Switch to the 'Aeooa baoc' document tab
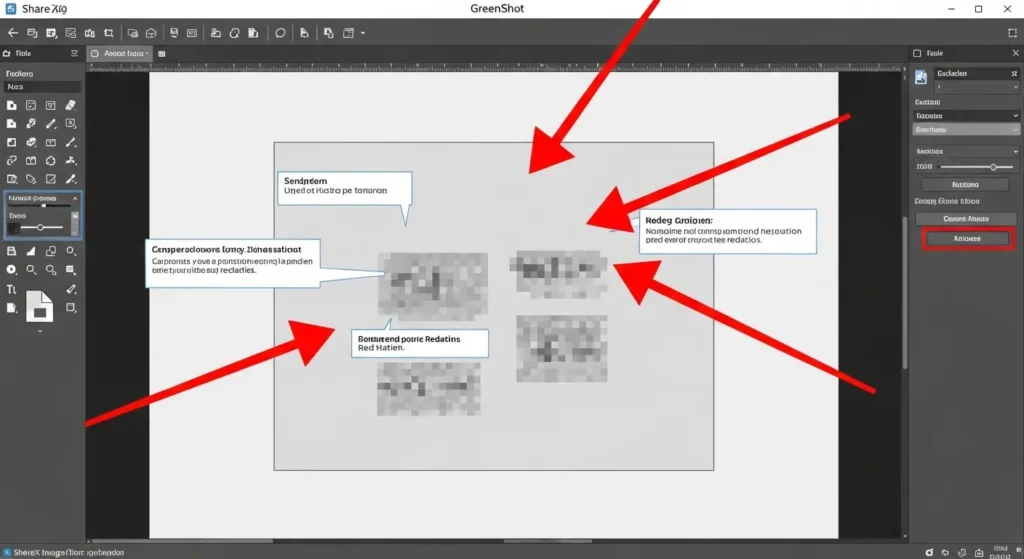The image size is (1024, 559). coord(120,54)
